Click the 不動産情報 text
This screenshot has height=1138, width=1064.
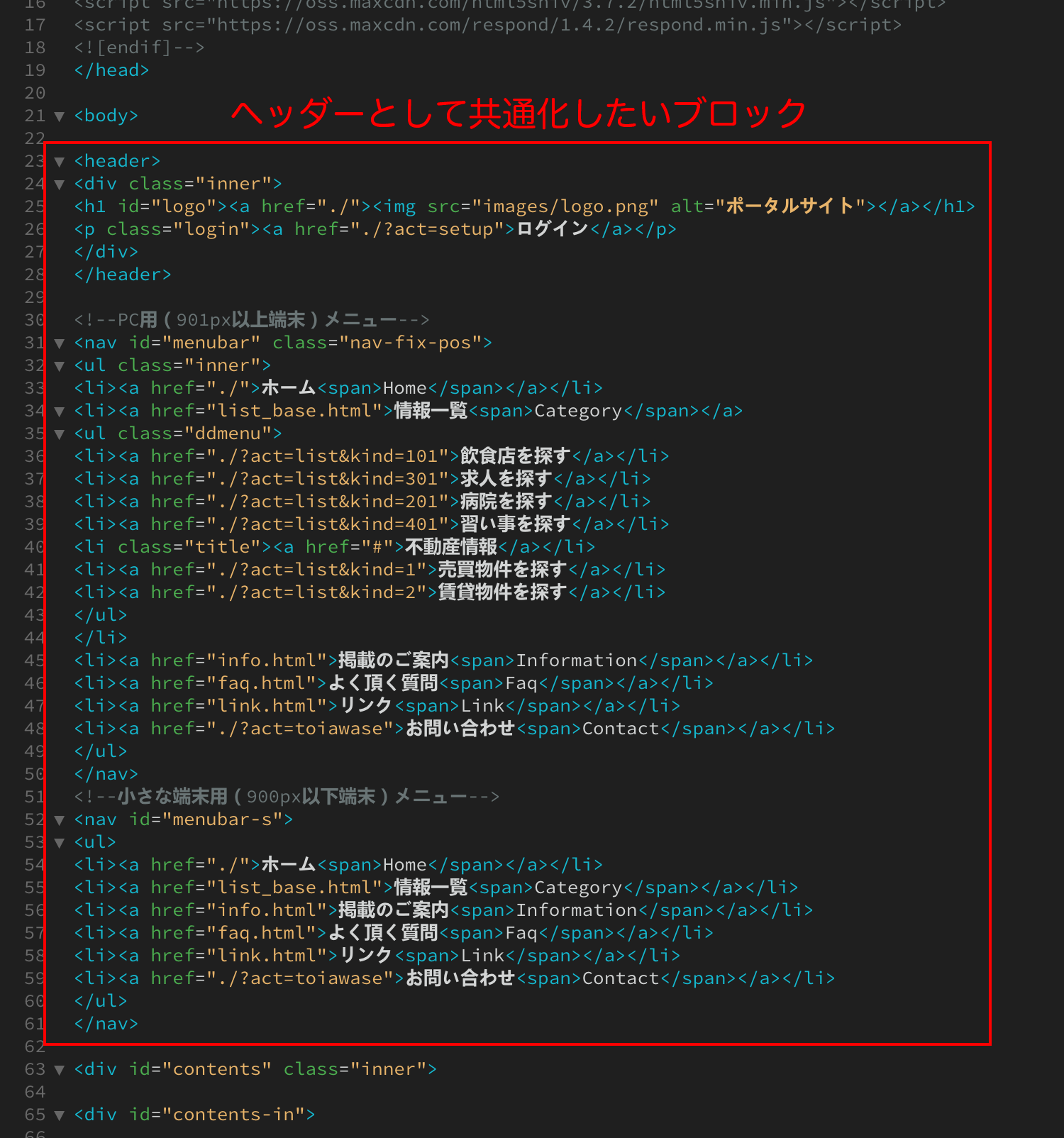(451, 547)
